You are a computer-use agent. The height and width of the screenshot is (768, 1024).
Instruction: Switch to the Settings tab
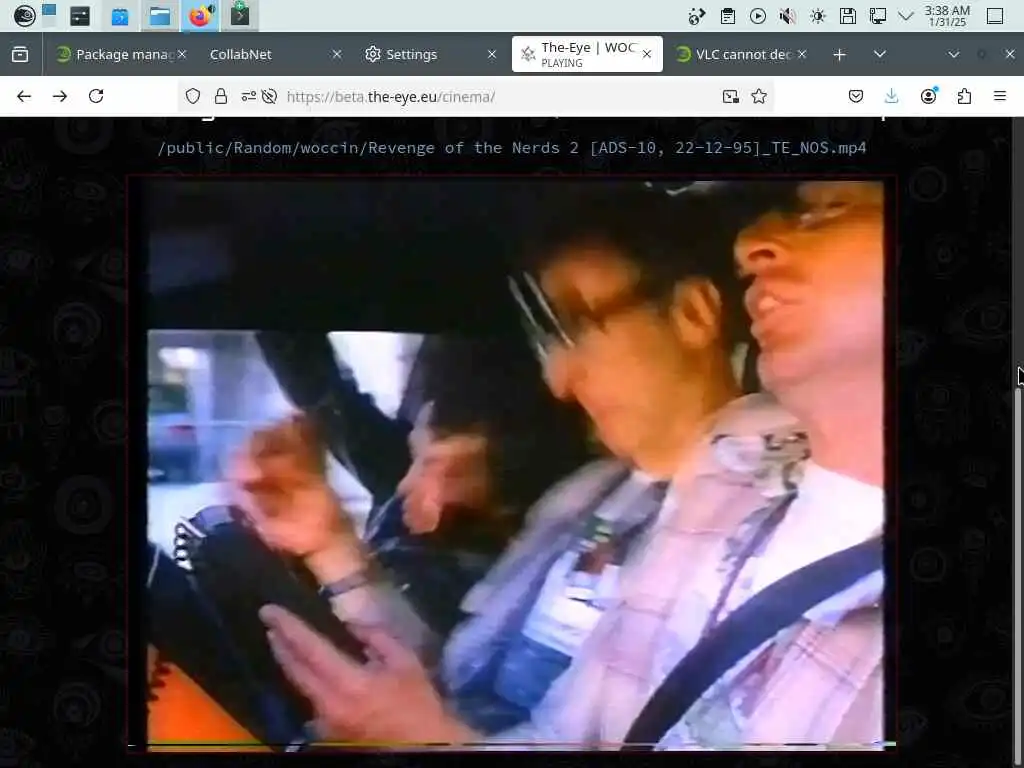[x=430, y=54]
